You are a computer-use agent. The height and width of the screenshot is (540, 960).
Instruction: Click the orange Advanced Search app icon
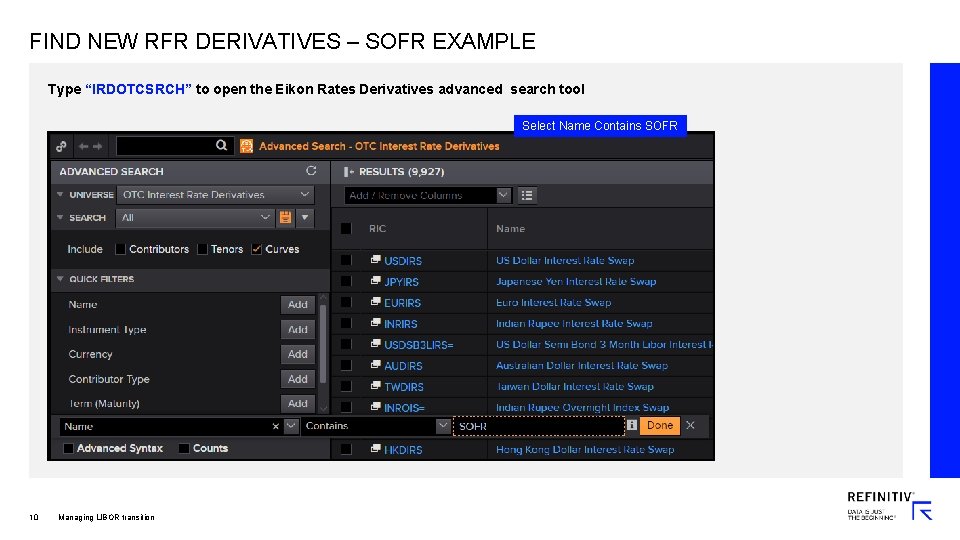246,146
